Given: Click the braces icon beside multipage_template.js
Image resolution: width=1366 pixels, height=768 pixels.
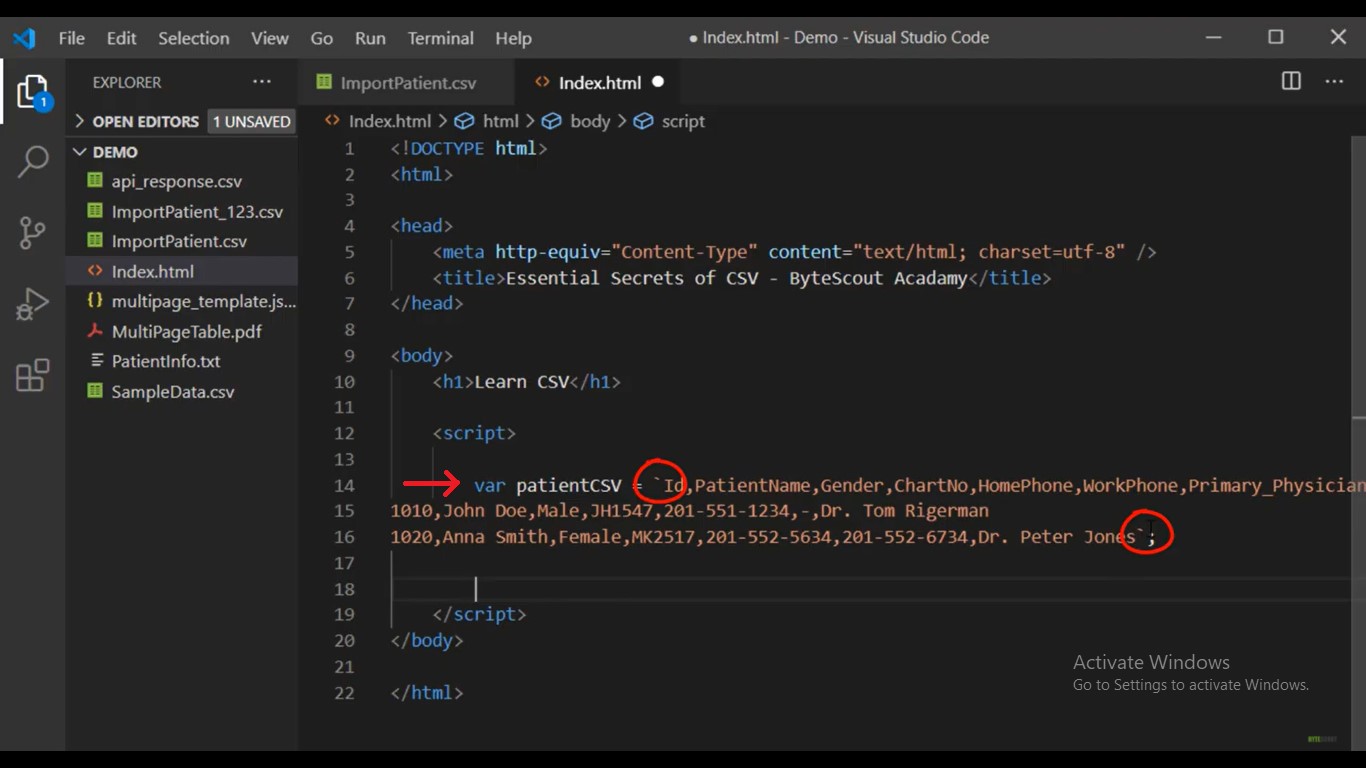Looking at the screenshot, I should 95,301.
